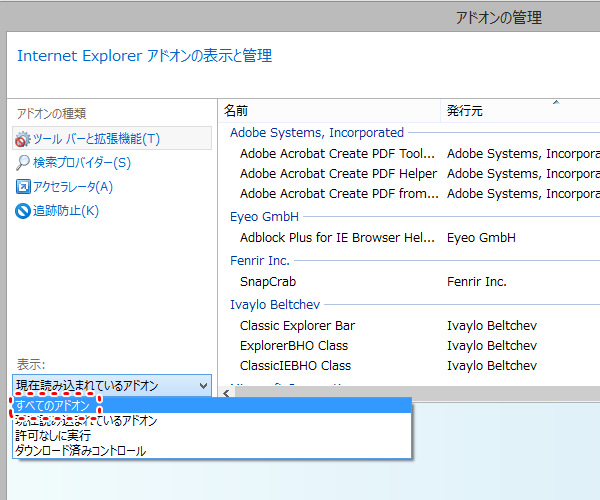
Task: Sort by the 名前 column header
Action: coord(329,111)
